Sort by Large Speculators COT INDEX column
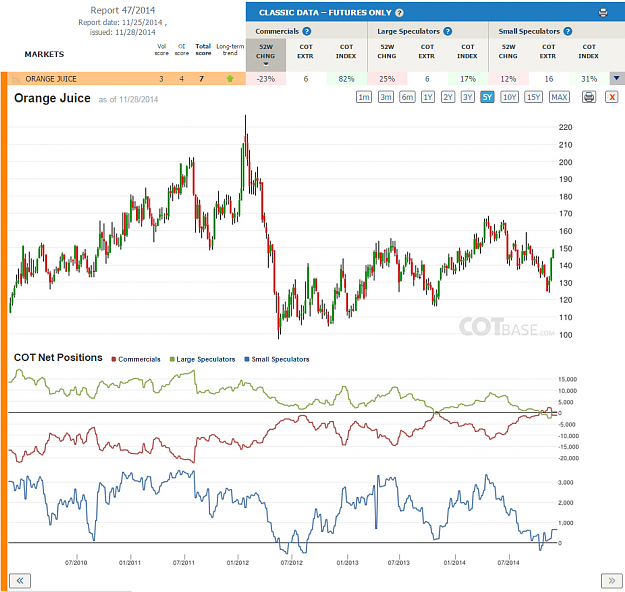 coord(467,51)
